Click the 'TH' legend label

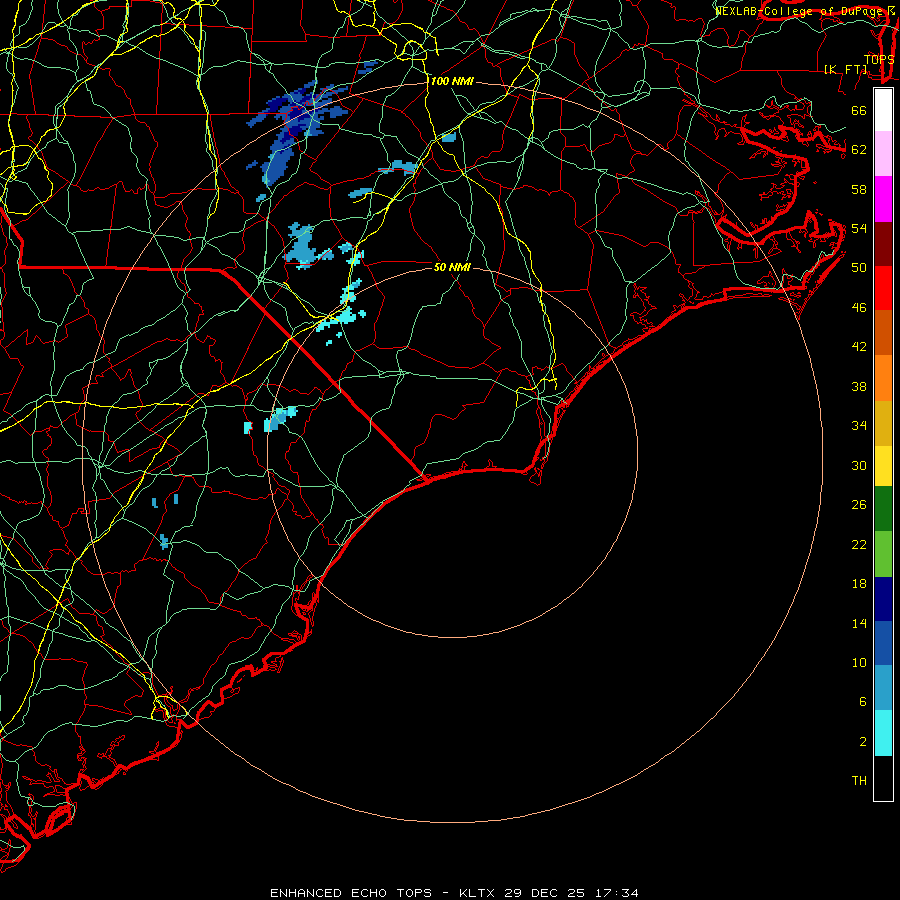pos(859,781)
